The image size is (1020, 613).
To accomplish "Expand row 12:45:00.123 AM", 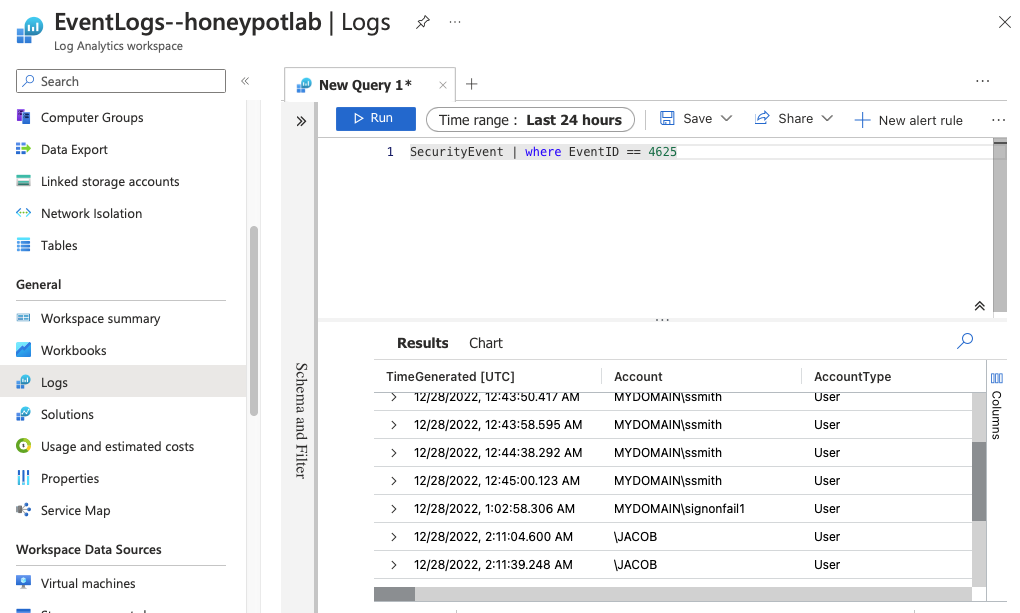I will click(394, 480).
